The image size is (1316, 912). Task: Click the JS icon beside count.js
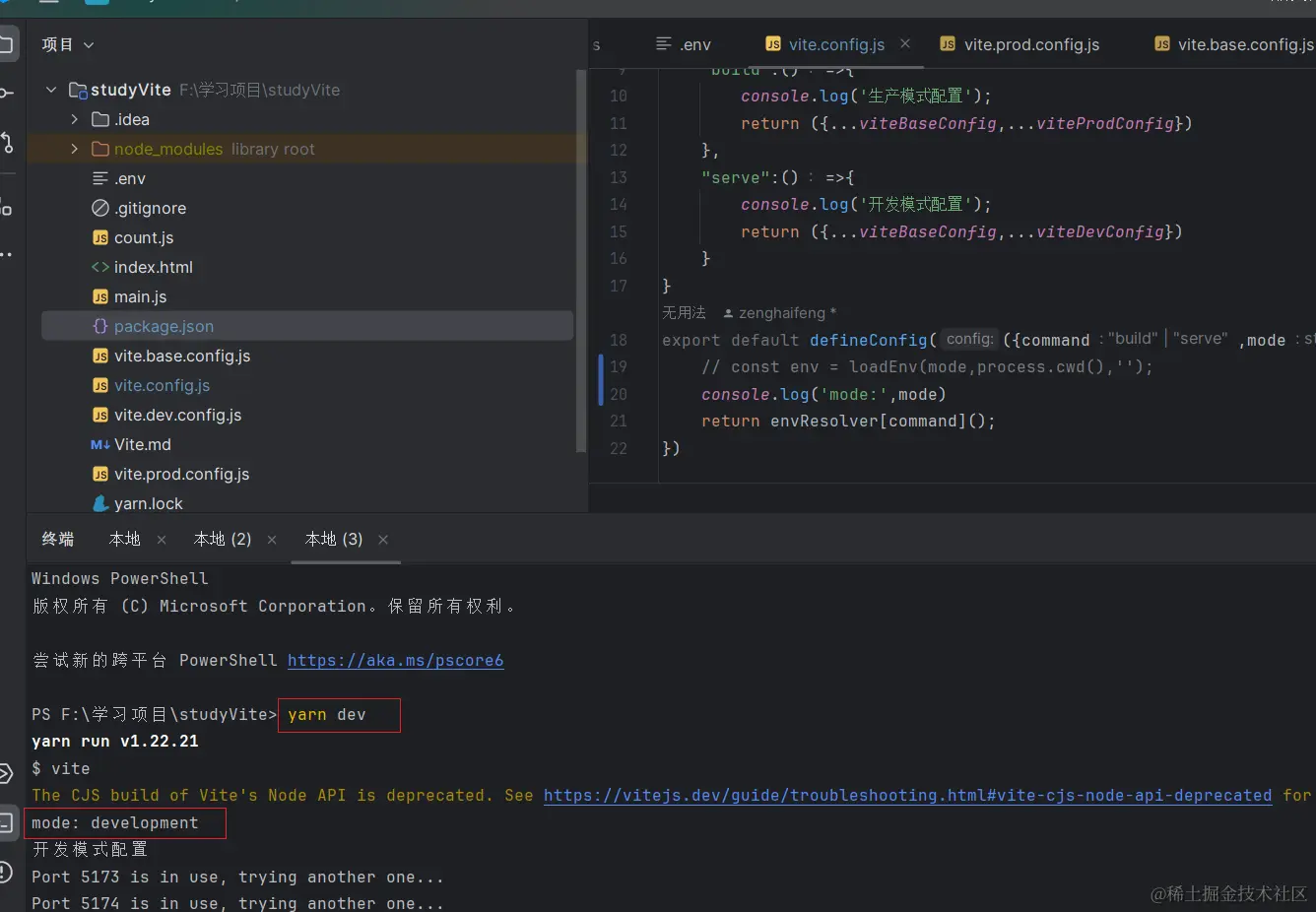[99, 237]
